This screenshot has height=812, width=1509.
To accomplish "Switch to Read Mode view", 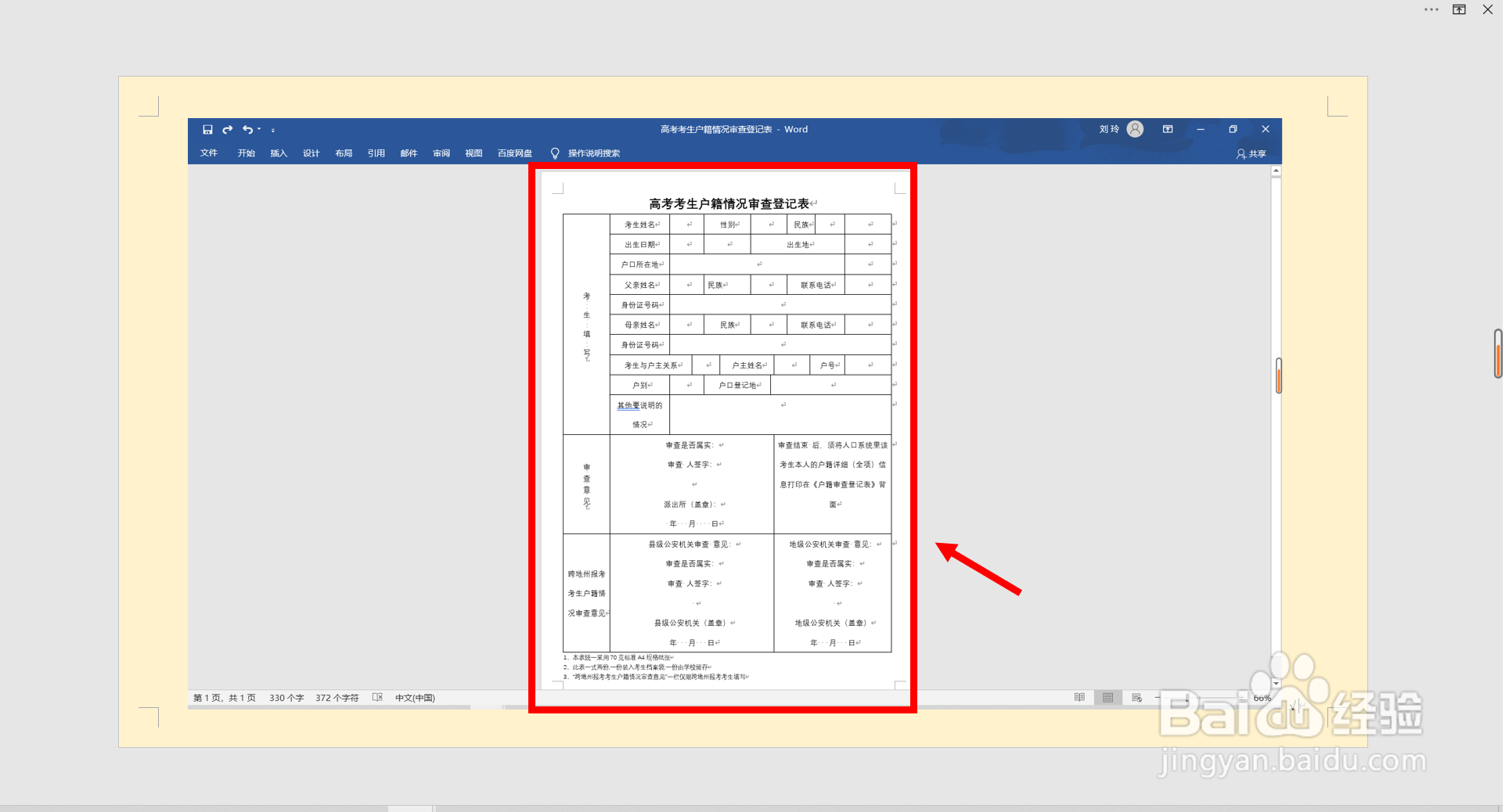I will pyautogui.click(x=1079, y=697).
